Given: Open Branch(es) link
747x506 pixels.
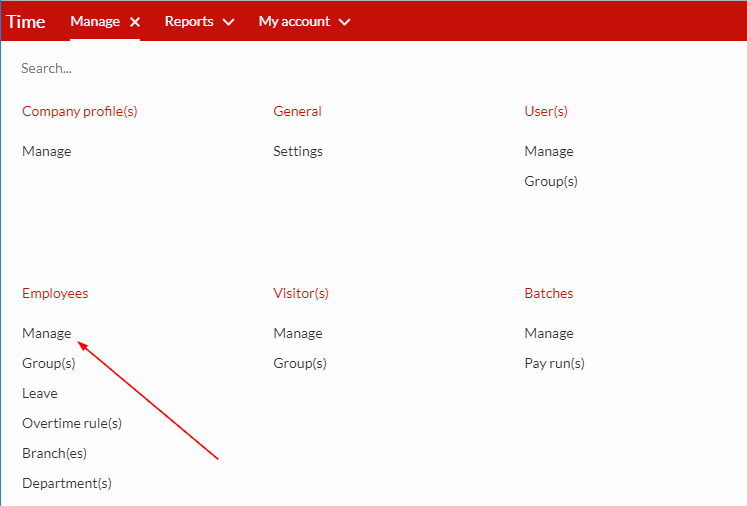Looking at the screenshot, I should 54,454.
